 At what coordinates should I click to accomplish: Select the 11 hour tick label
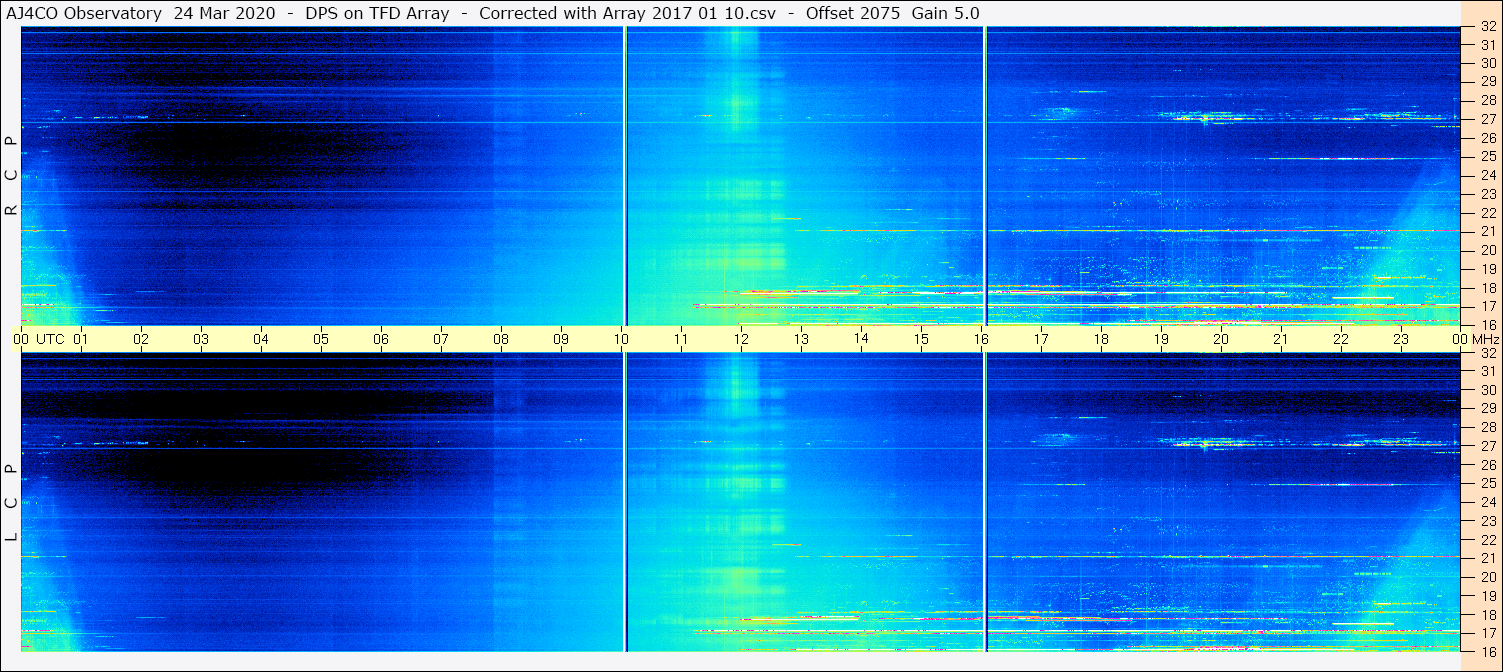681,339
